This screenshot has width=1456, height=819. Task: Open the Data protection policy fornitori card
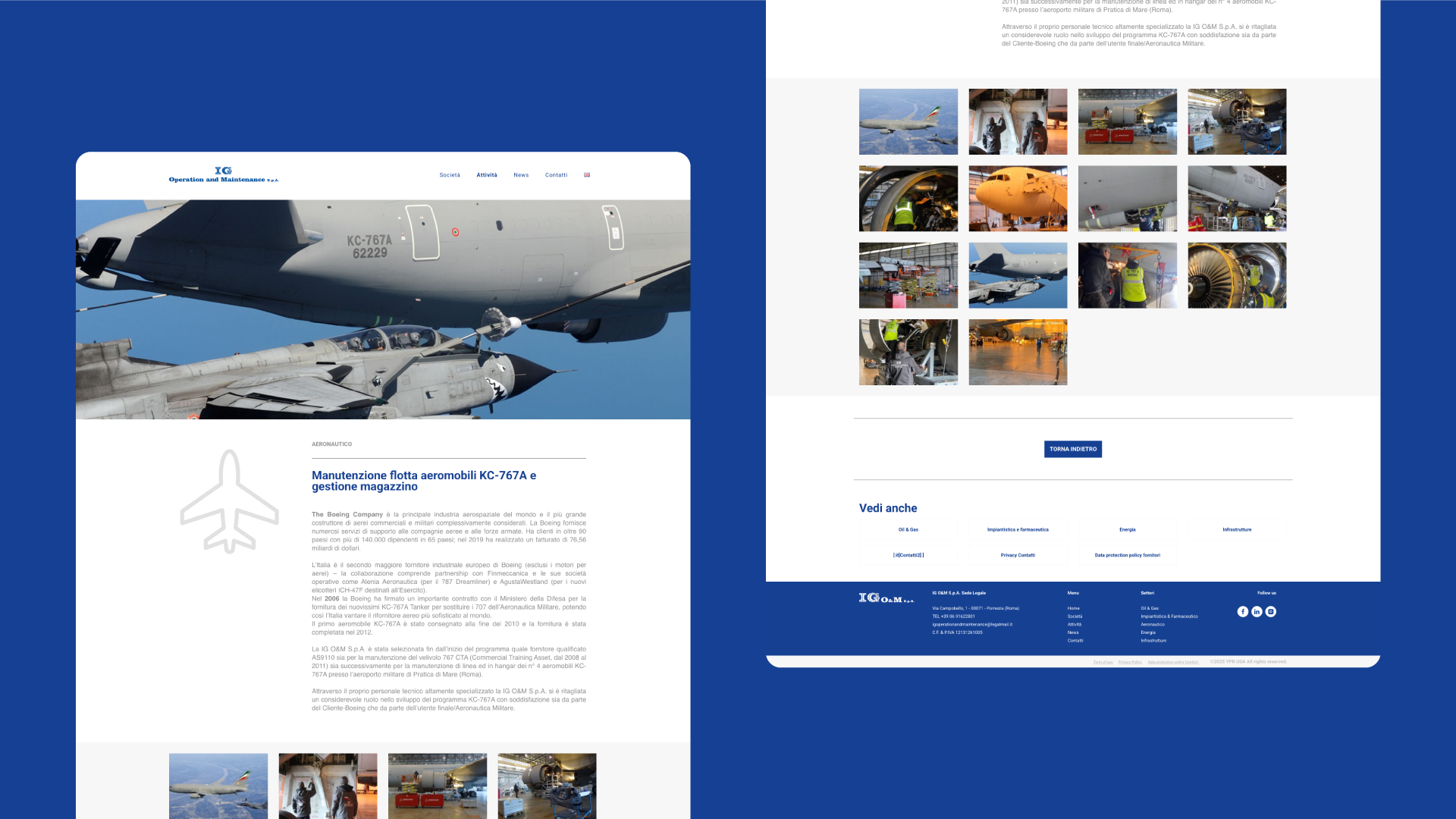click(1128, 555)
